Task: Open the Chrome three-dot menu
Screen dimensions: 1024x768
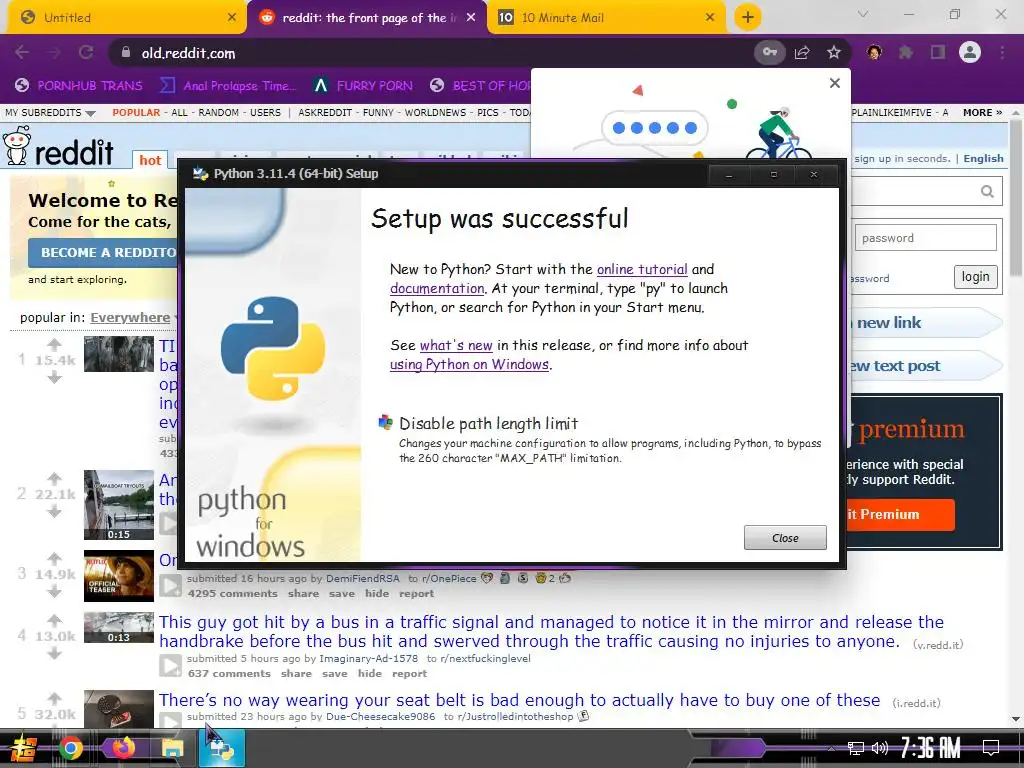Action: pyautogui.click(x=1002, y=52)
